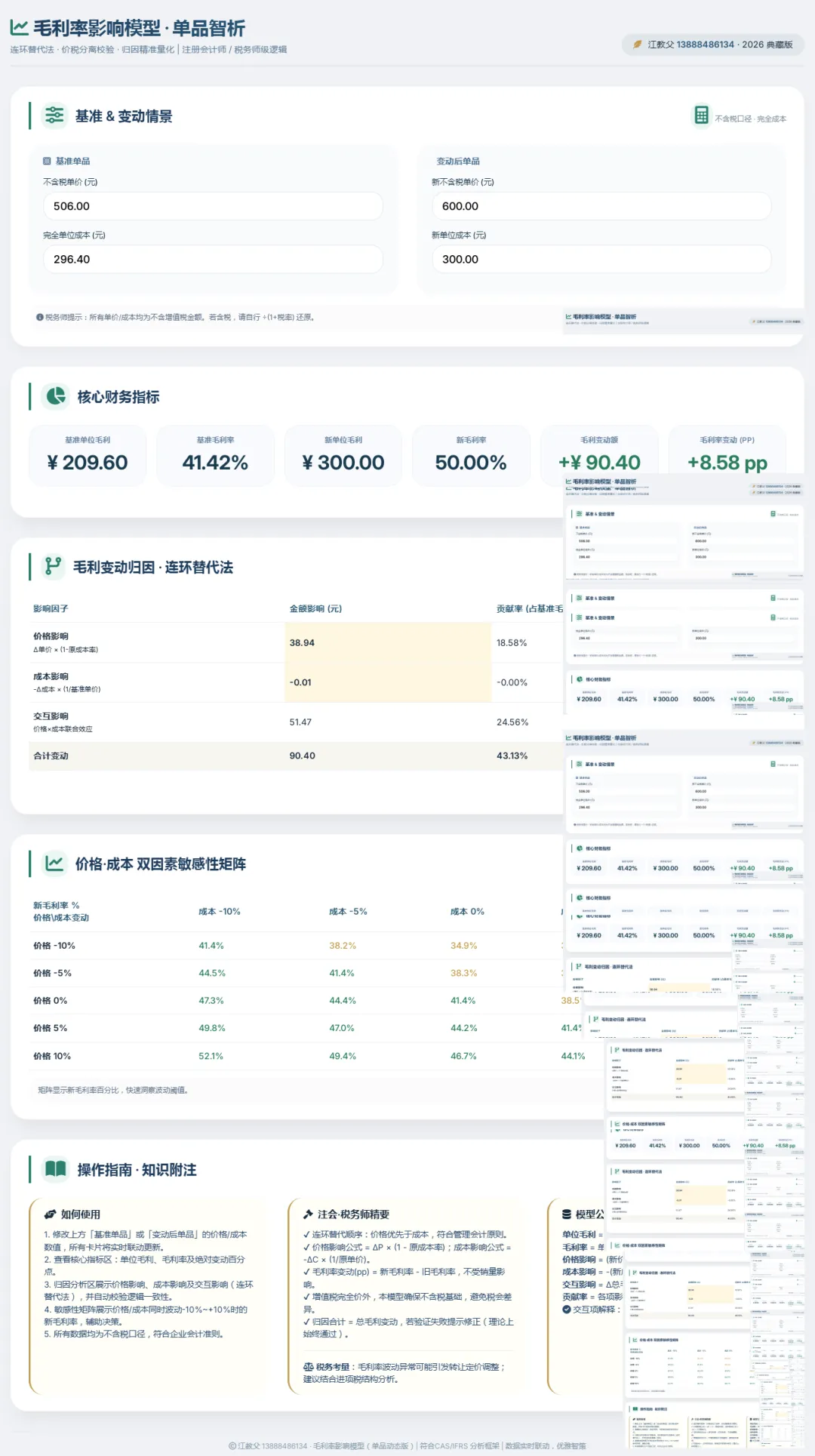Click the 矩阵显示新毛利率百分比 footnote
Viewport: 815px width, 1456px height.
[113, 1090]
